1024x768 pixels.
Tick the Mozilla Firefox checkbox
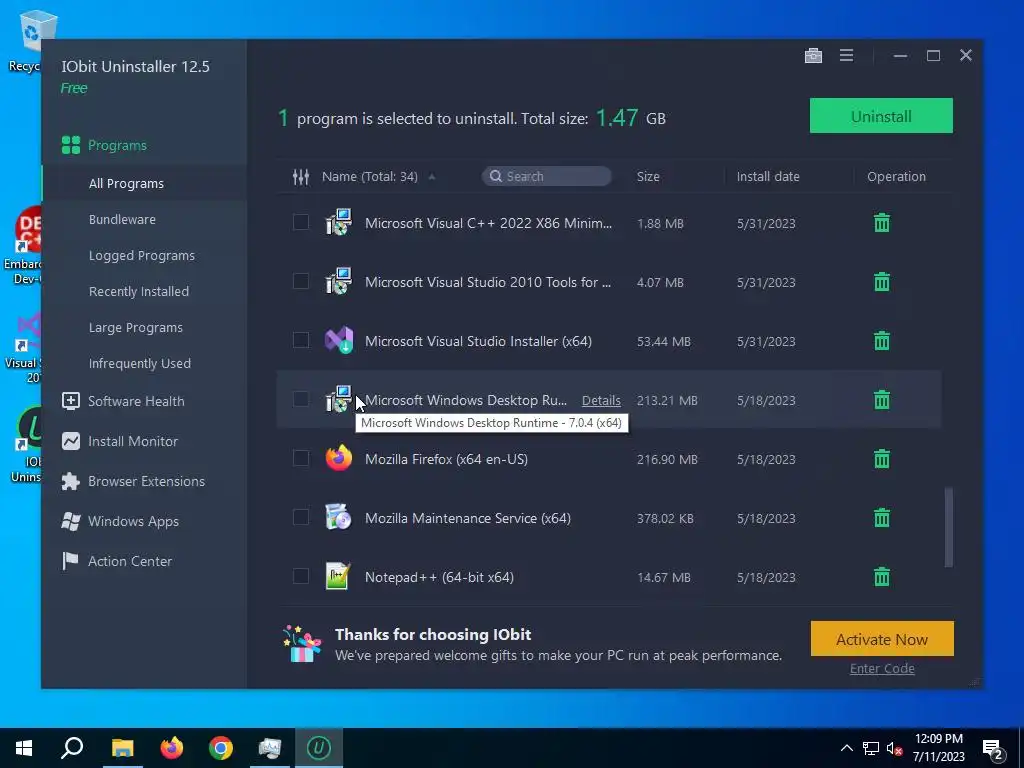(x=301, y=458)
